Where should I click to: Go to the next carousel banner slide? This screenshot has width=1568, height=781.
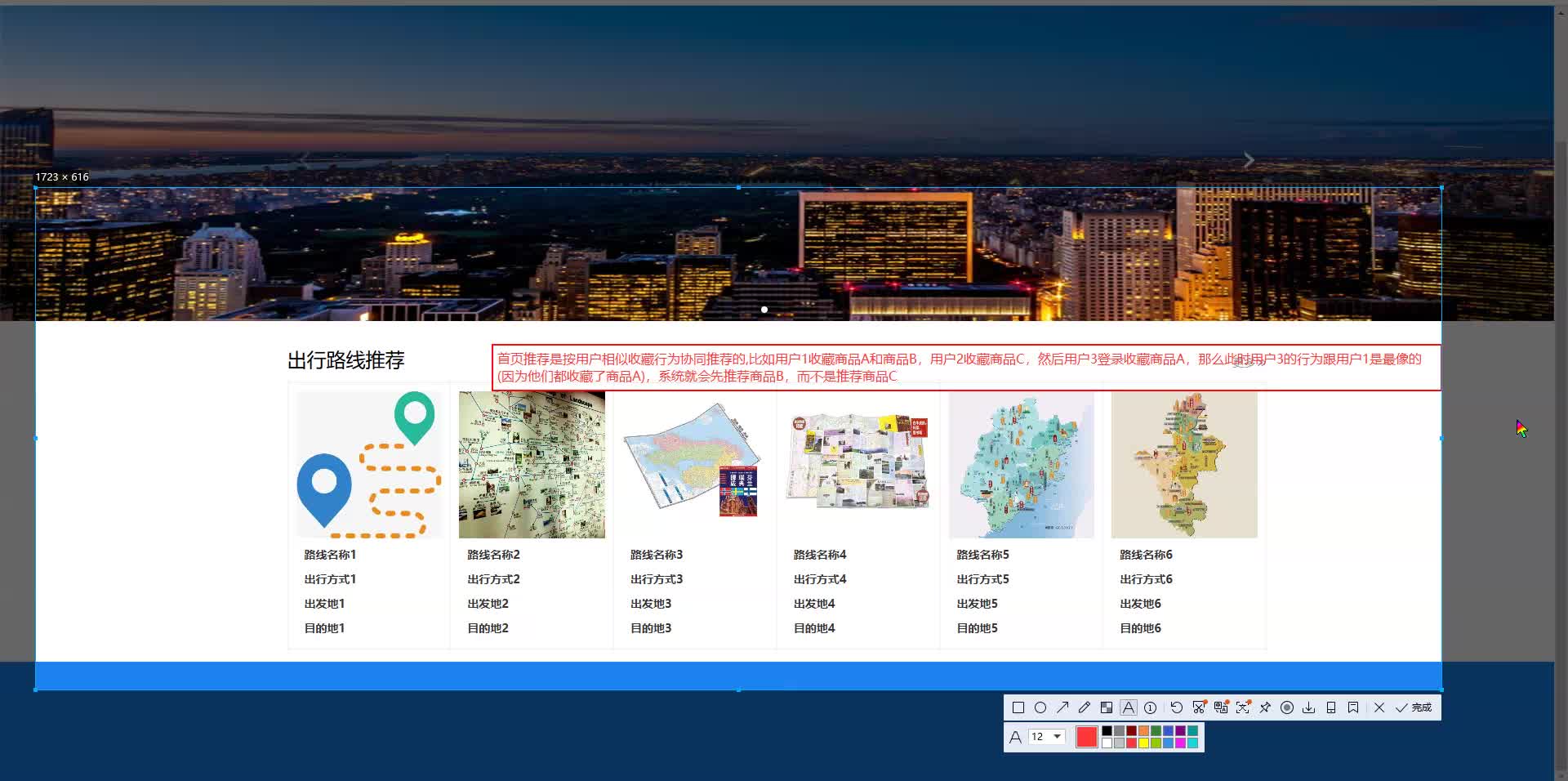1249,160
